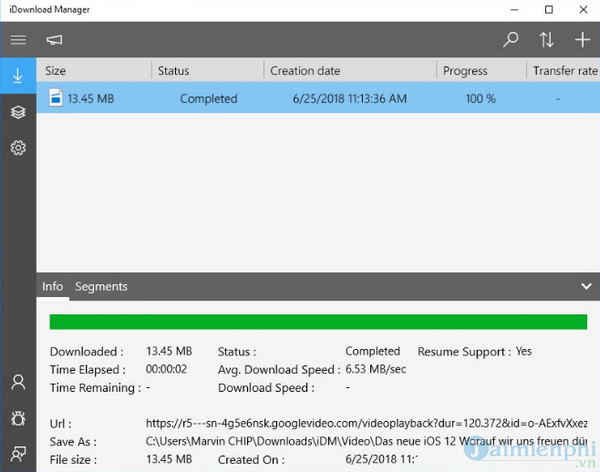Open the user account sidebar icon
Screen dimensions: 600x472
18,382
